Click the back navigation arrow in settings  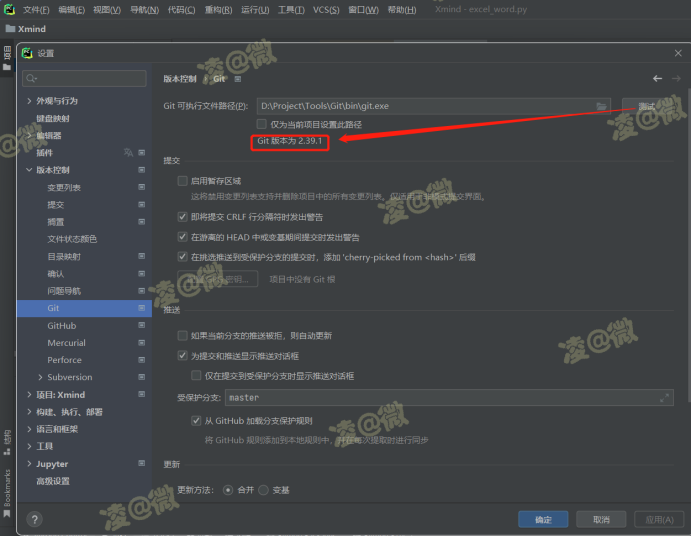click(x=657, y=79)
